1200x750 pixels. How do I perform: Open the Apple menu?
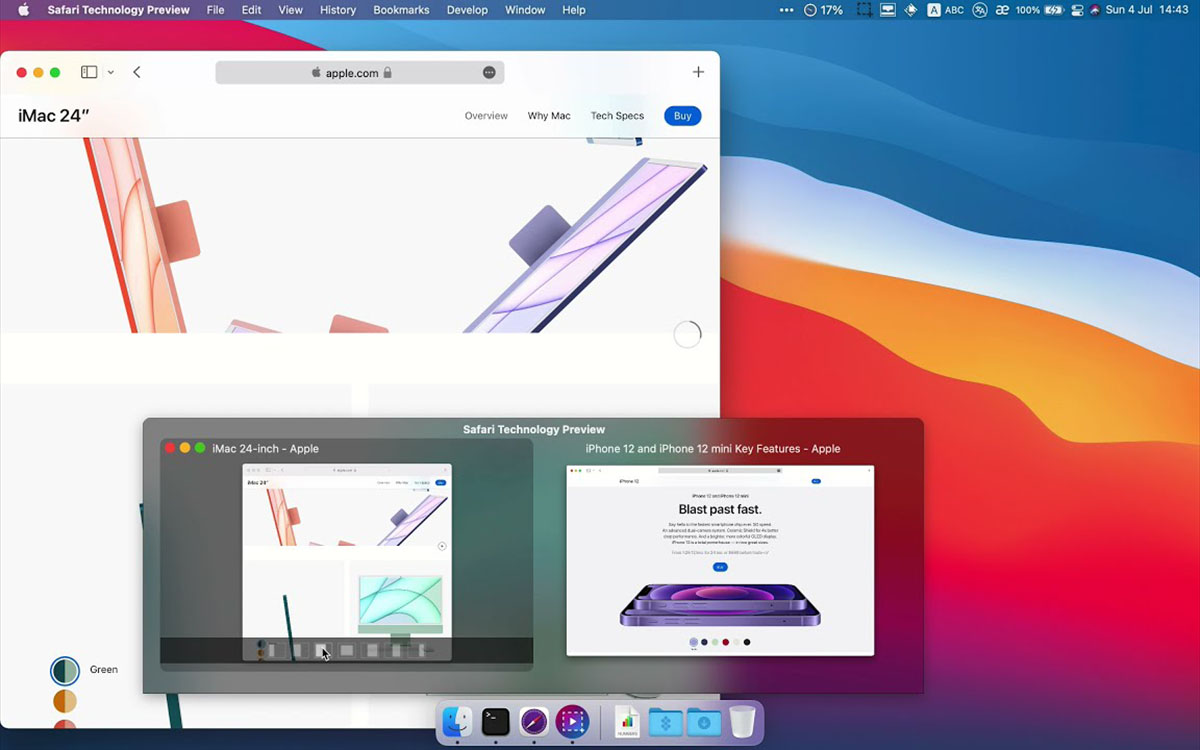tap(24, 10)
